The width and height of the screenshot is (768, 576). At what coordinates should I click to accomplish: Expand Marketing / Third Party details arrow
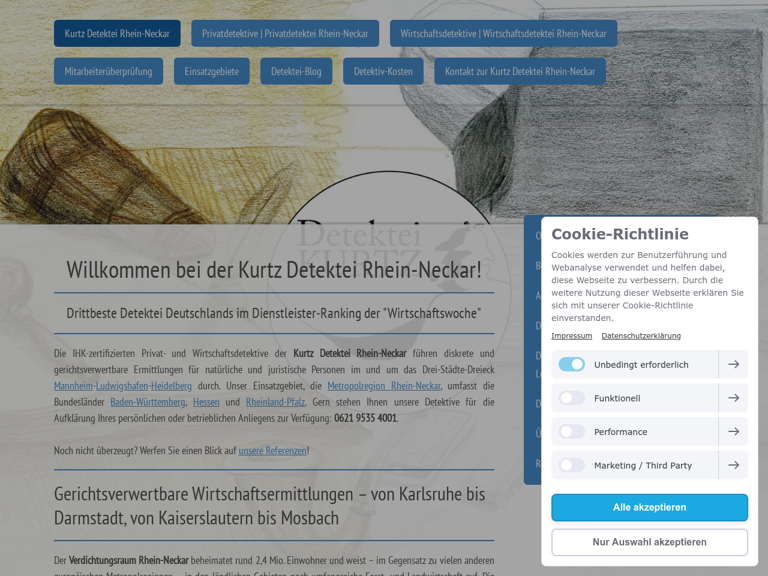[733, 465]
